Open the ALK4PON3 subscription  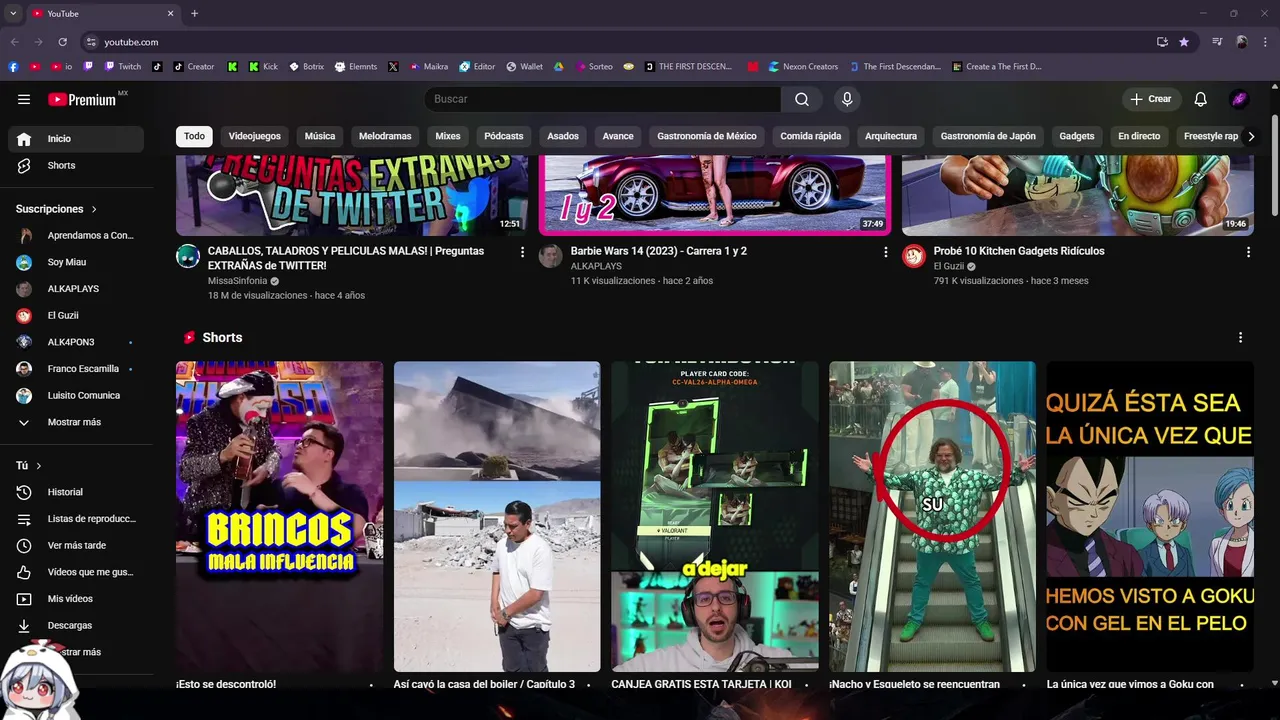click(x=76, y=342)
